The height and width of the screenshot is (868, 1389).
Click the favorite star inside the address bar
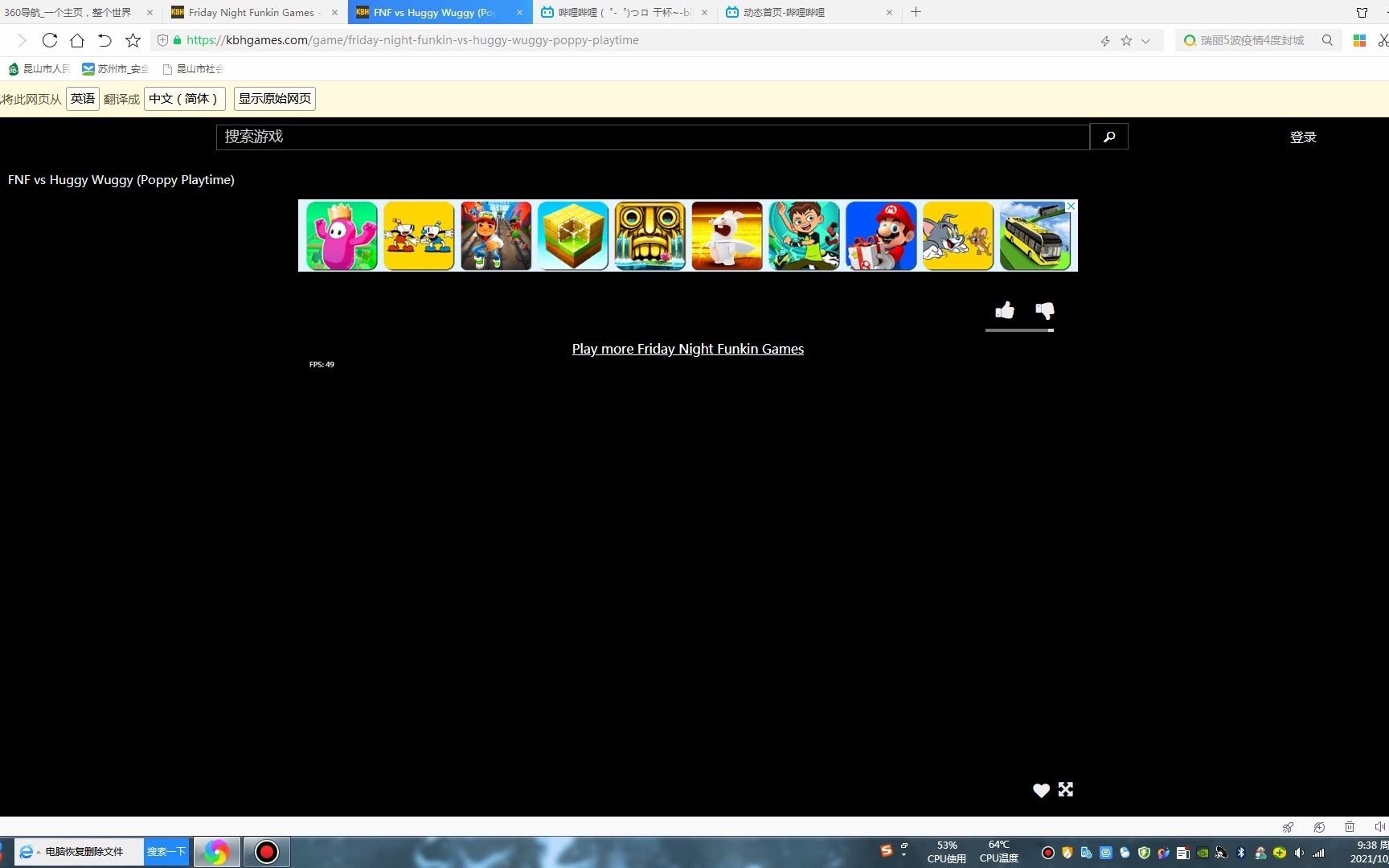point(1126,40)
